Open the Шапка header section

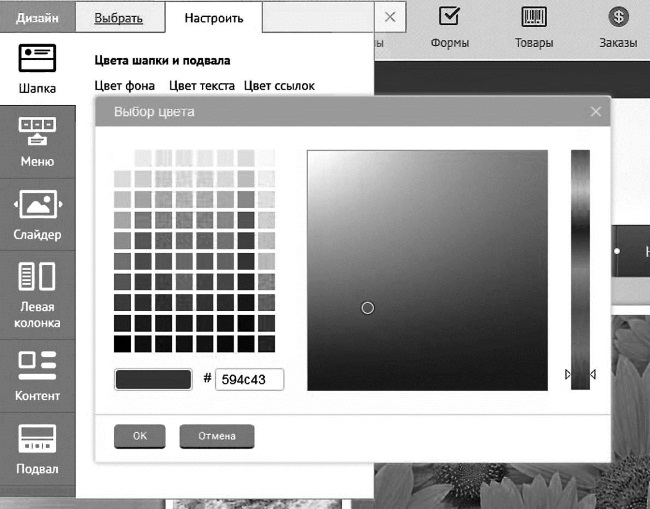(x=37, y=69)
